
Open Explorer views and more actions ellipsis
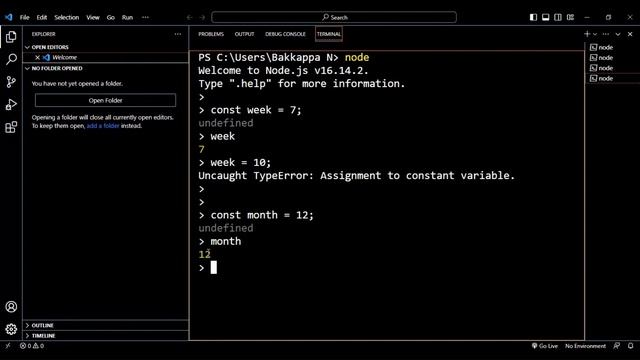click(178, 34)
